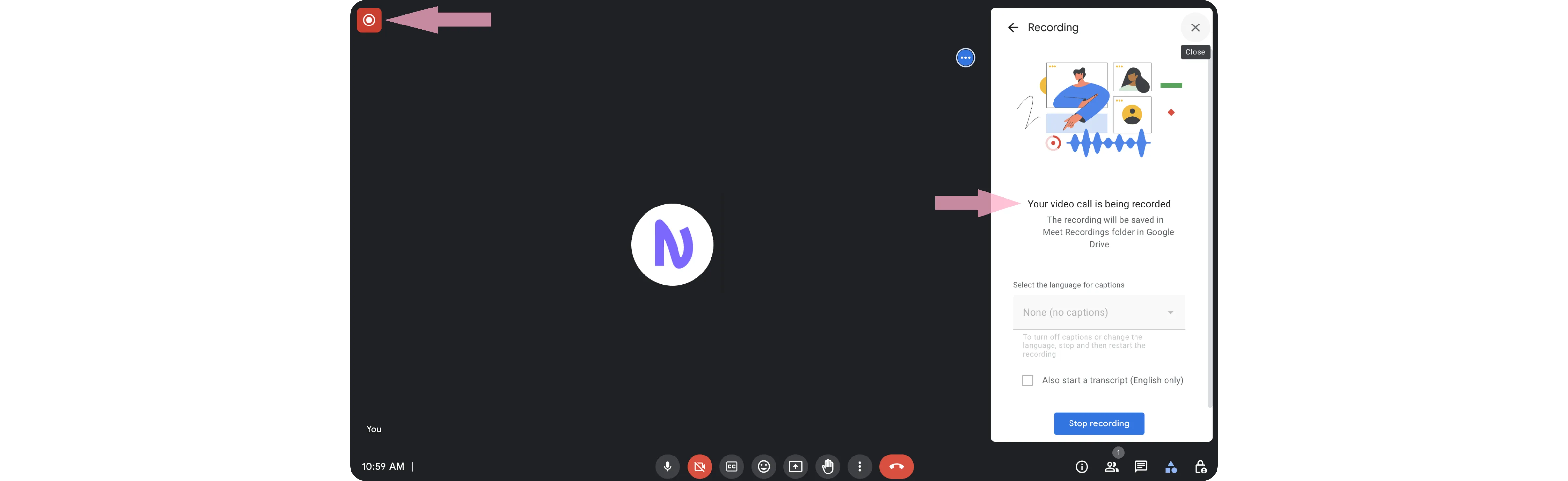Enable Also start a transcript checkbox

click(x=1027, y=381)
